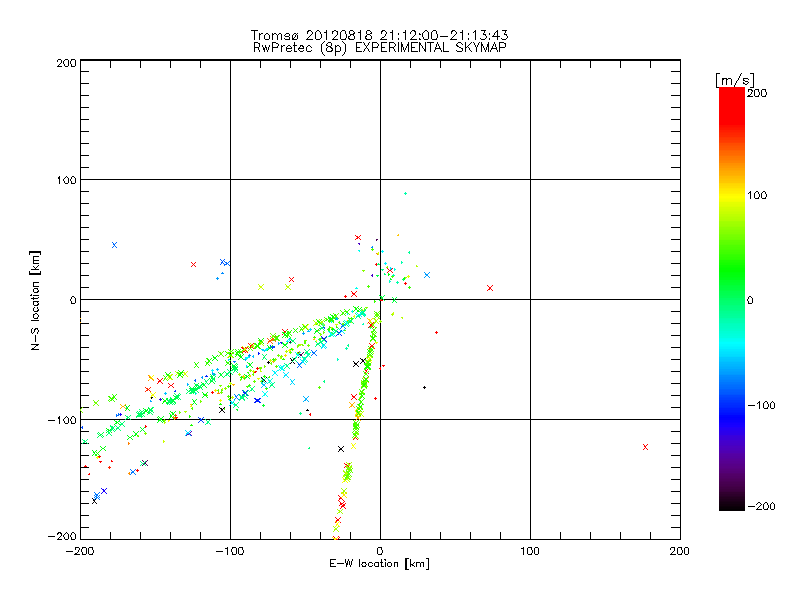Click the colorbar label '200' at the top

pyautogui.click(x=758, y=93)
